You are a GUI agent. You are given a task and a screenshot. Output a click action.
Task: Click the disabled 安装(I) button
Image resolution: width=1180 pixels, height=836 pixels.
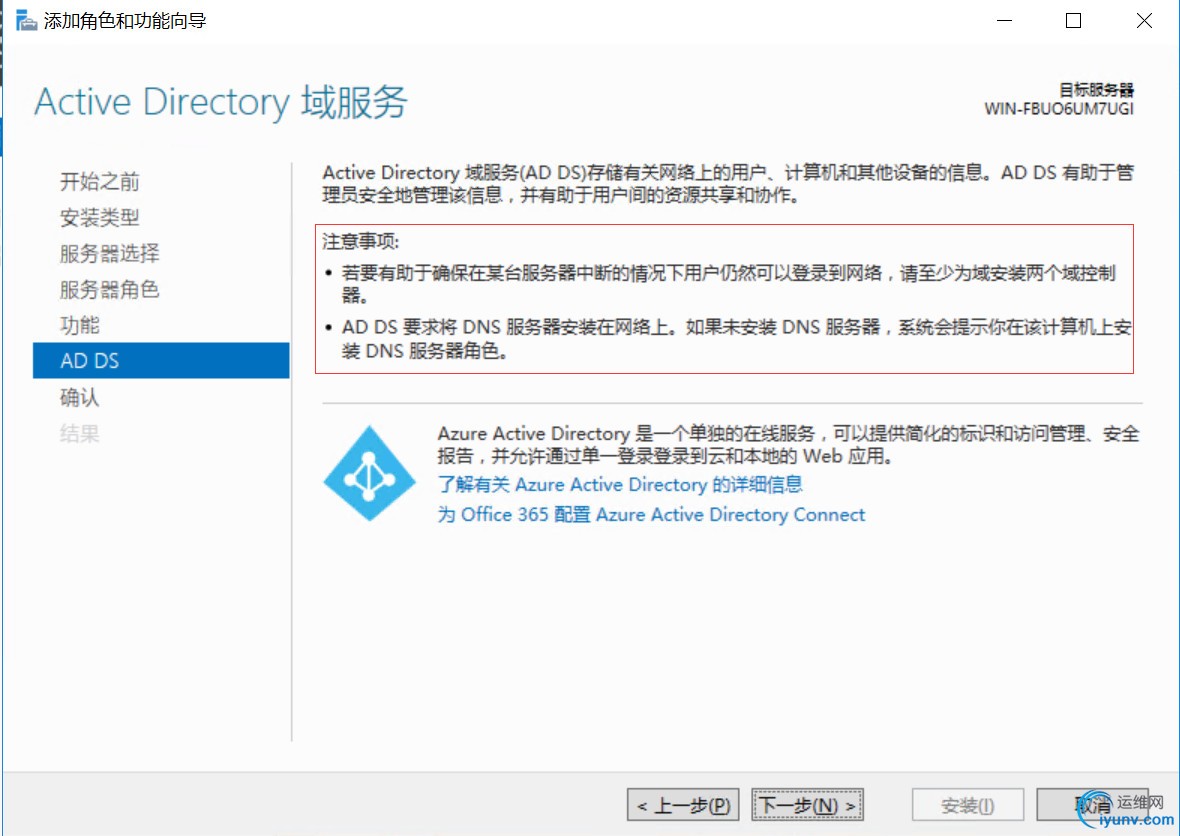(x=968, y=805)
